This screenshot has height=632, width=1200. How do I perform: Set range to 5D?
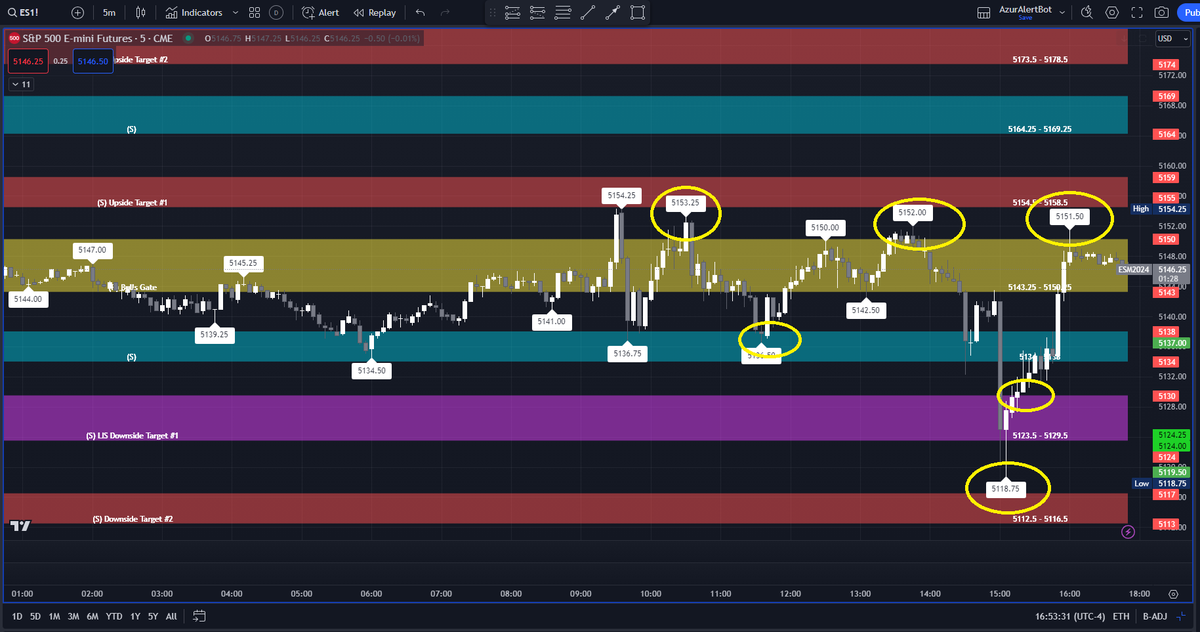point(35,616)
